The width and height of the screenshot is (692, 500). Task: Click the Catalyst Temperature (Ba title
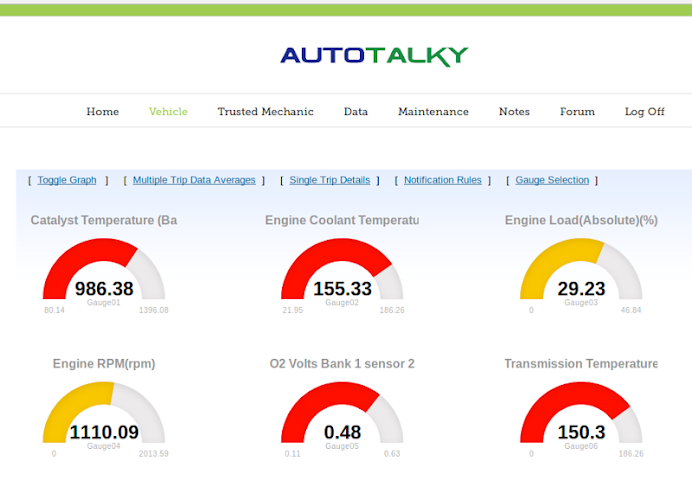click(104, 220)
